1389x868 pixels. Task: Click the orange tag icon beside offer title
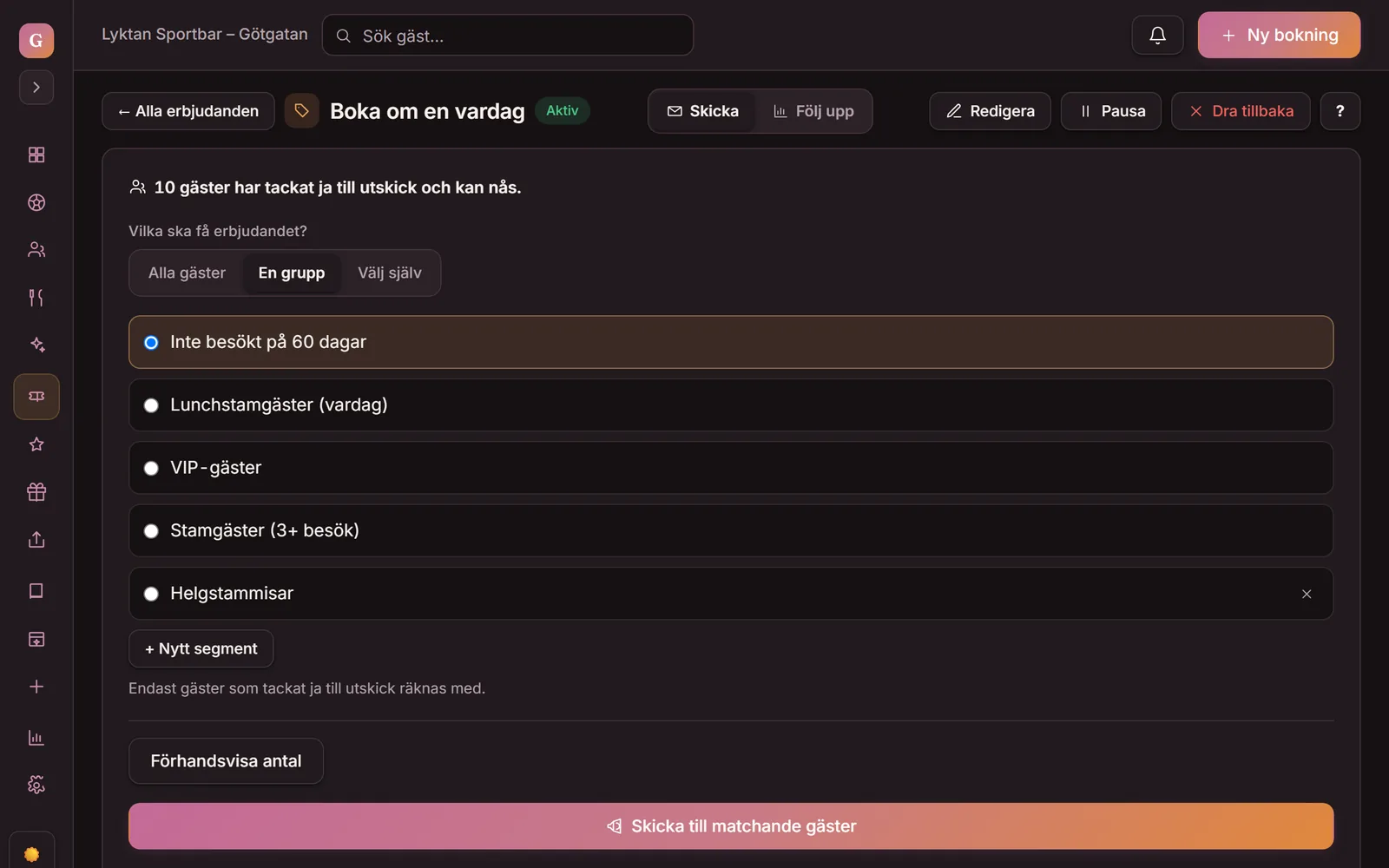point(302,111)
